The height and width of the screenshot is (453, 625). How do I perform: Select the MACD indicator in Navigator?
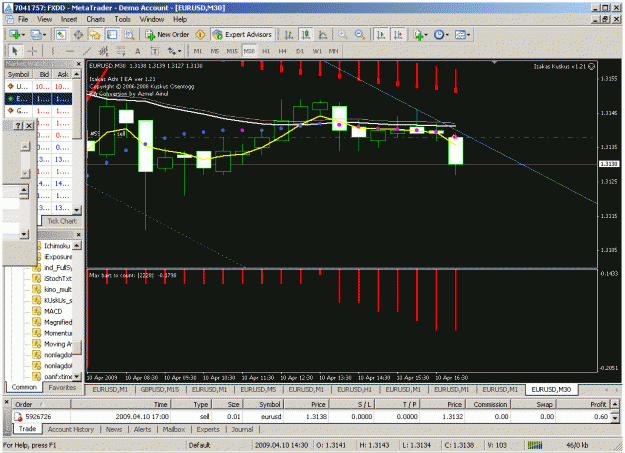pos(53,311)
